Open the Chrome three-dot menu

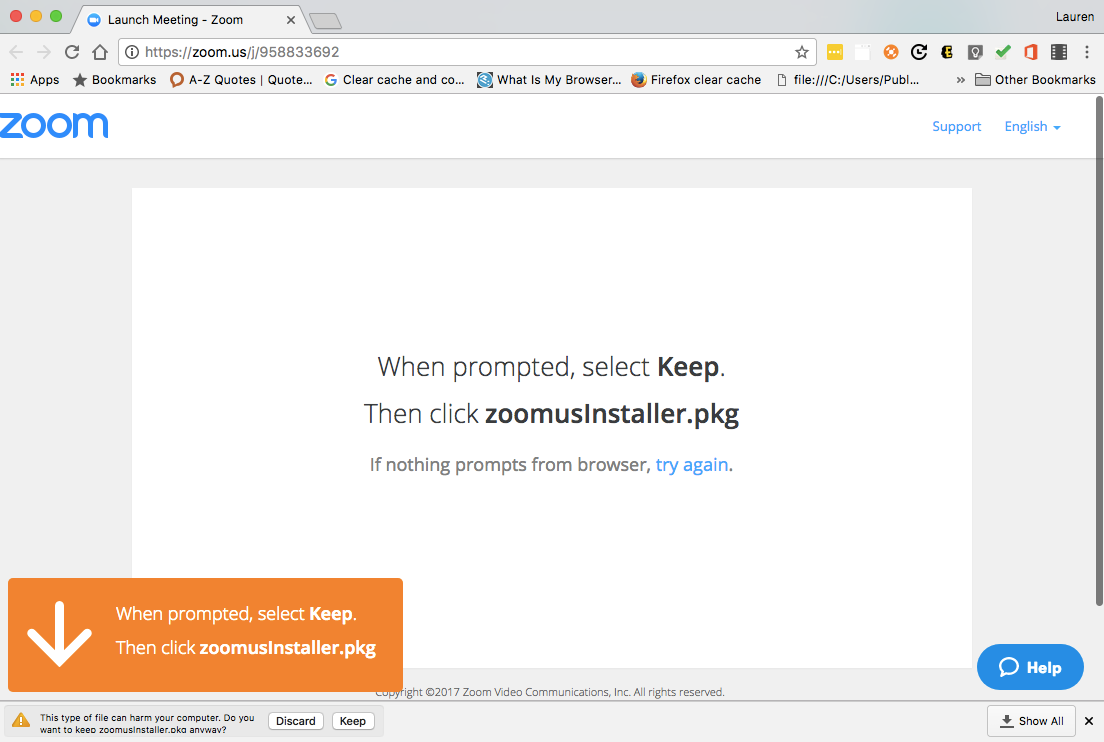point(1087,52)
